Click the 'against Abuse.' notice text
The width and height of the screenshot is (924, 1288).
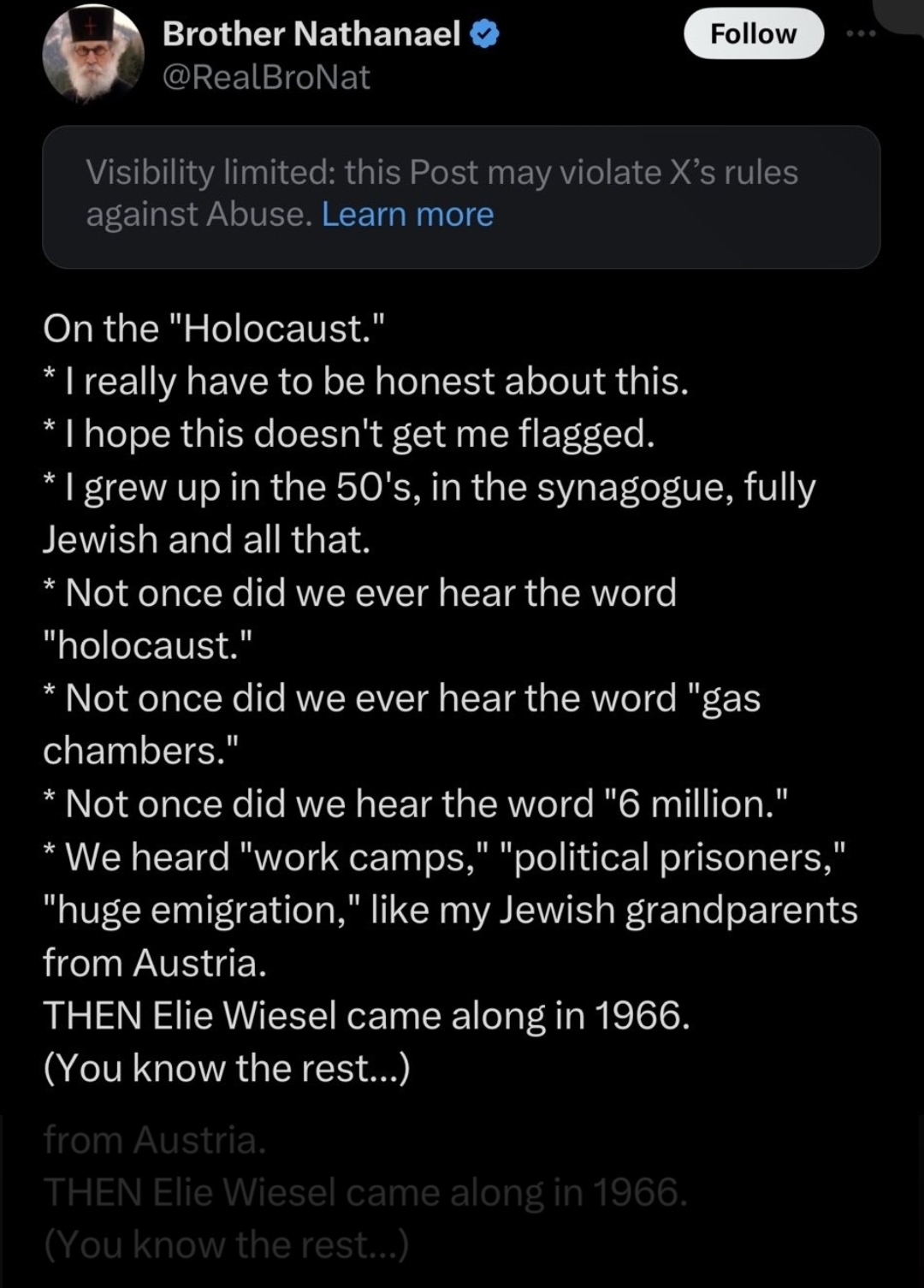click(199, 214)
